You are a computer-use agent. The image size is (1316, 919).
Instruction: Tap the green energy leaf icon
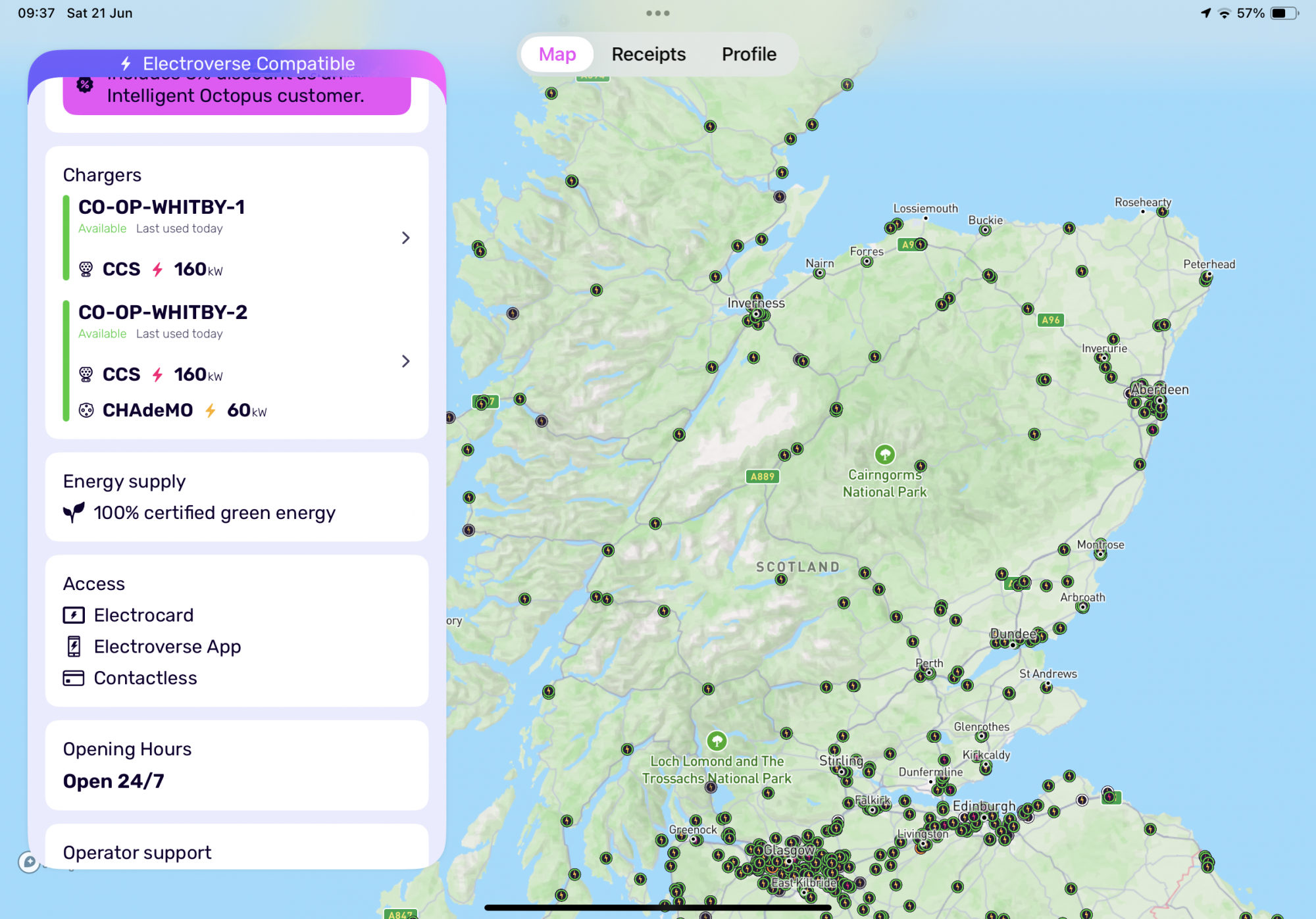click(74, 512)
